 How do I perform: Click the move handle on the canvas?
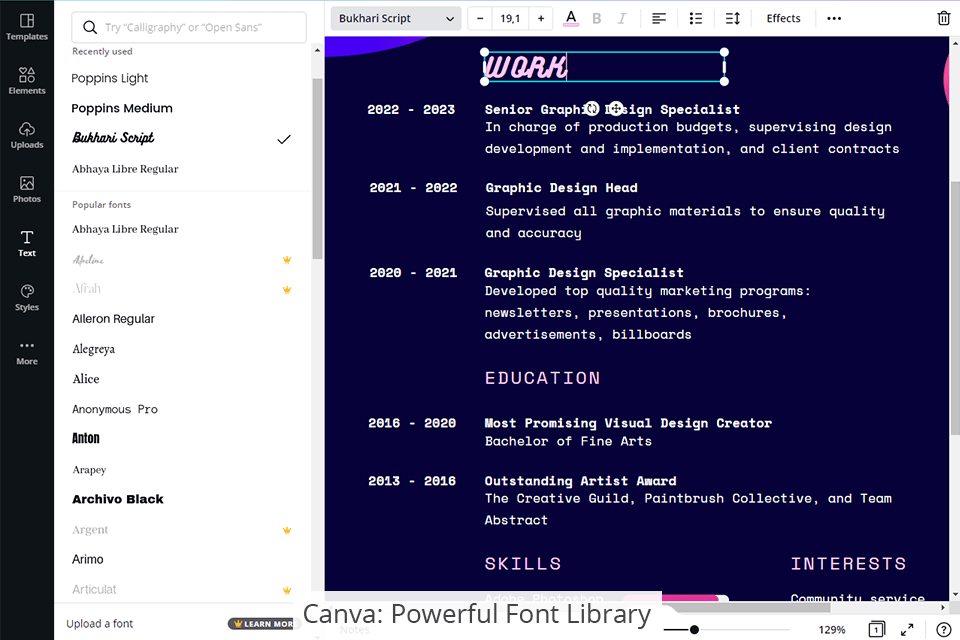tap(616, 108)
